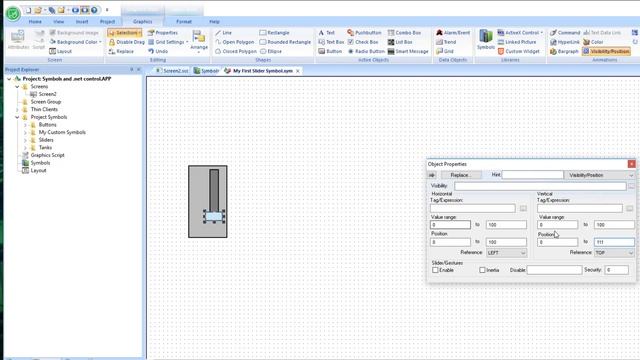This screenshot has width=640, height=360.
Task: Click the Visibility/Position animation button
Action: 606,51
